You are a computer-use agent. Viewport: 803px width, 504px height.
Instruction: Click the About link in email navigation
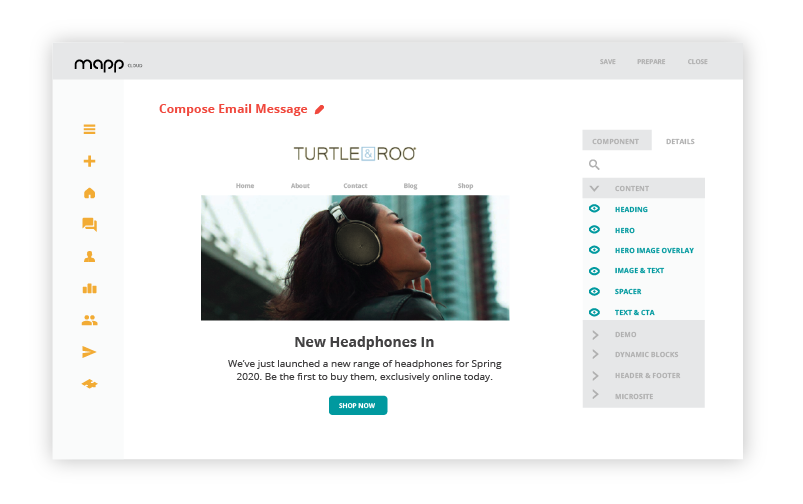pyautogui.click(x=300, y=185)
